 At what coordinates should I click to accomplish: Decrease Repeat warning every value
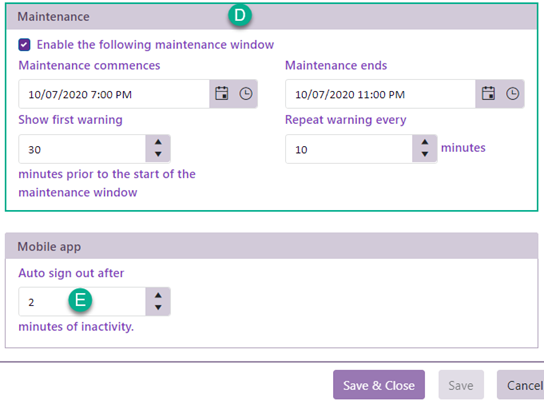(425, 154)
